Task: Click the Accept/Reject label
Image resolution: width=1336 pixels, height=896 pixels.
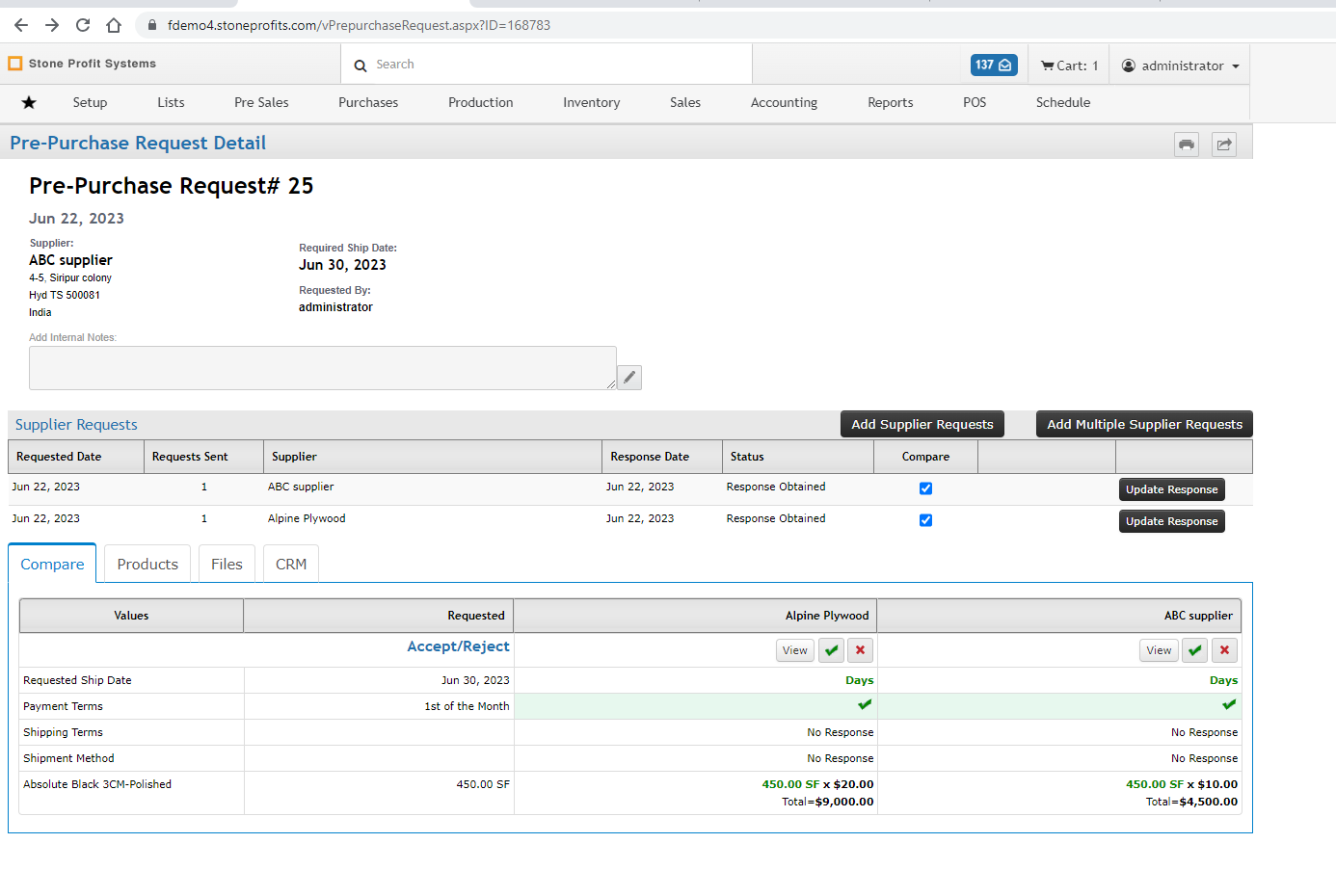Action: click(458, 646)
